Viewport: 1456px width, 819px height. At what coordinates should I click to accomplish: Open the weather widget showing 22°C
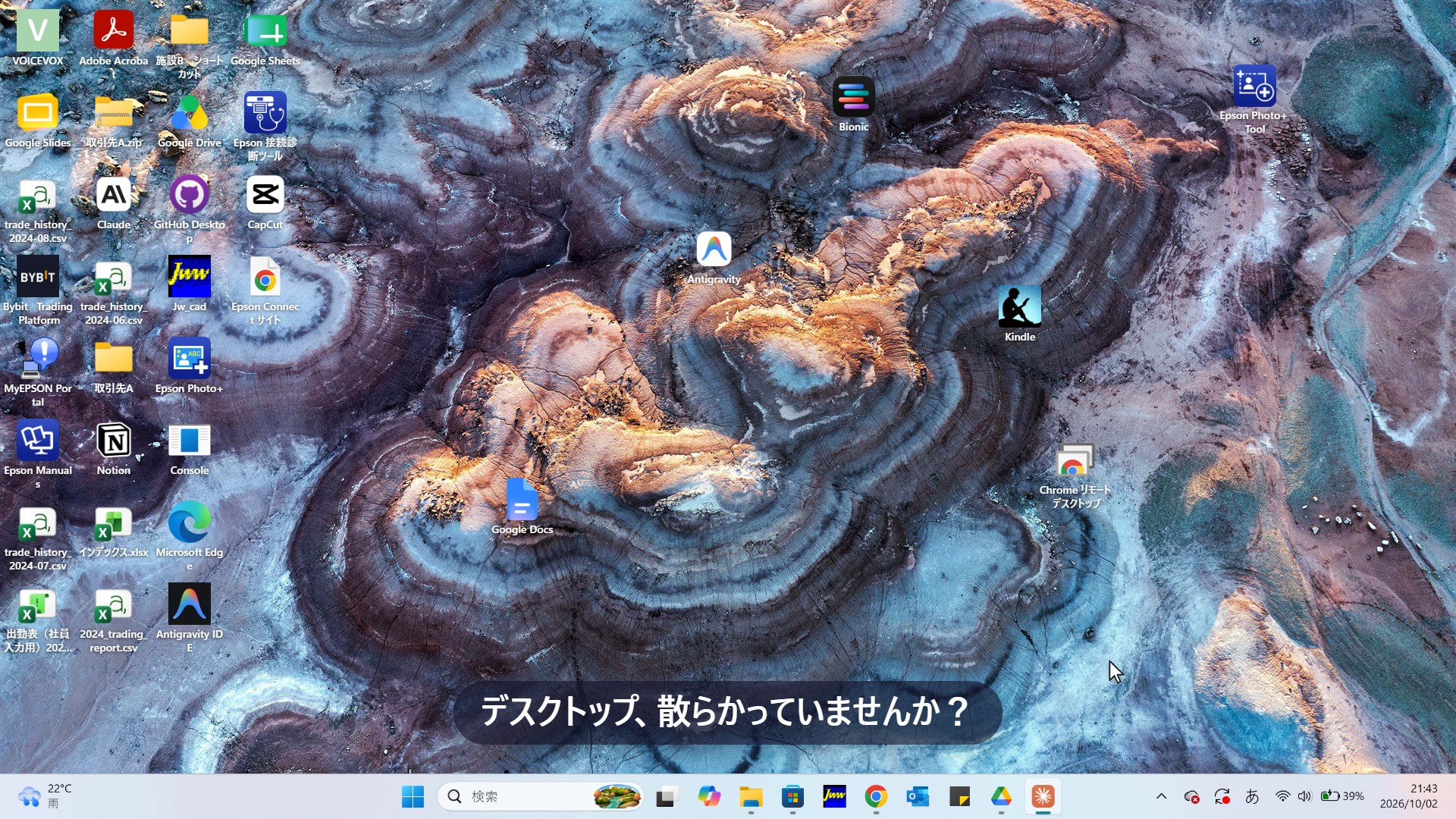pyautogui.click(x=45, y=796)
